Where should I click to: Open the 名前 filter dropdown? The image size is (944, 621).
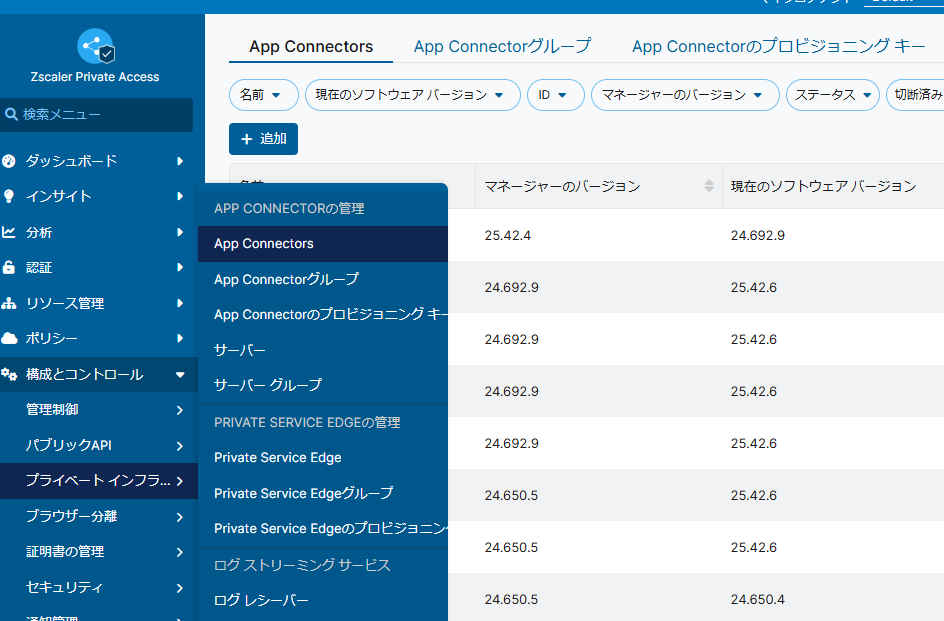(x=264, y=95)
